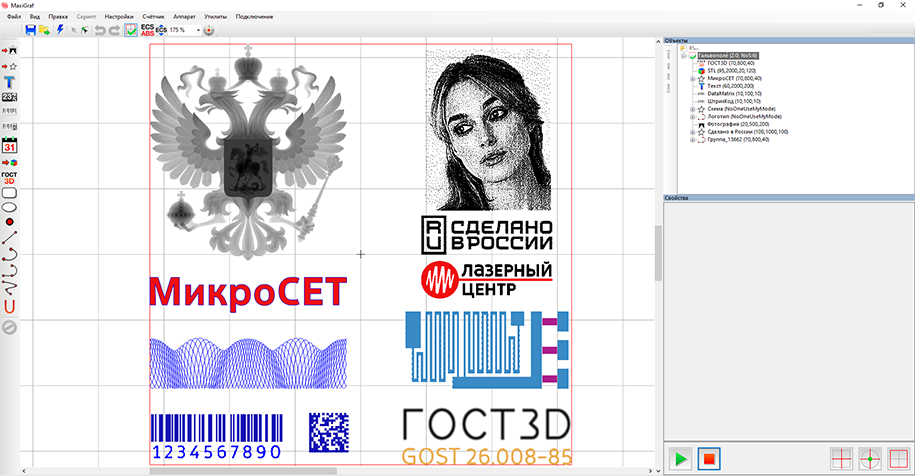
Task: Select ШтрихКод (10,100,10) tree item
Action: [x=734, y=102]
